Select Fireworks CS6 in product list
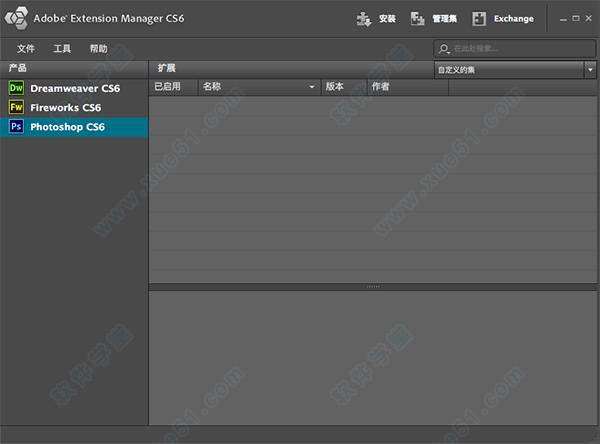The width and height of the screenshot is (600, 444). coord(74,108)
